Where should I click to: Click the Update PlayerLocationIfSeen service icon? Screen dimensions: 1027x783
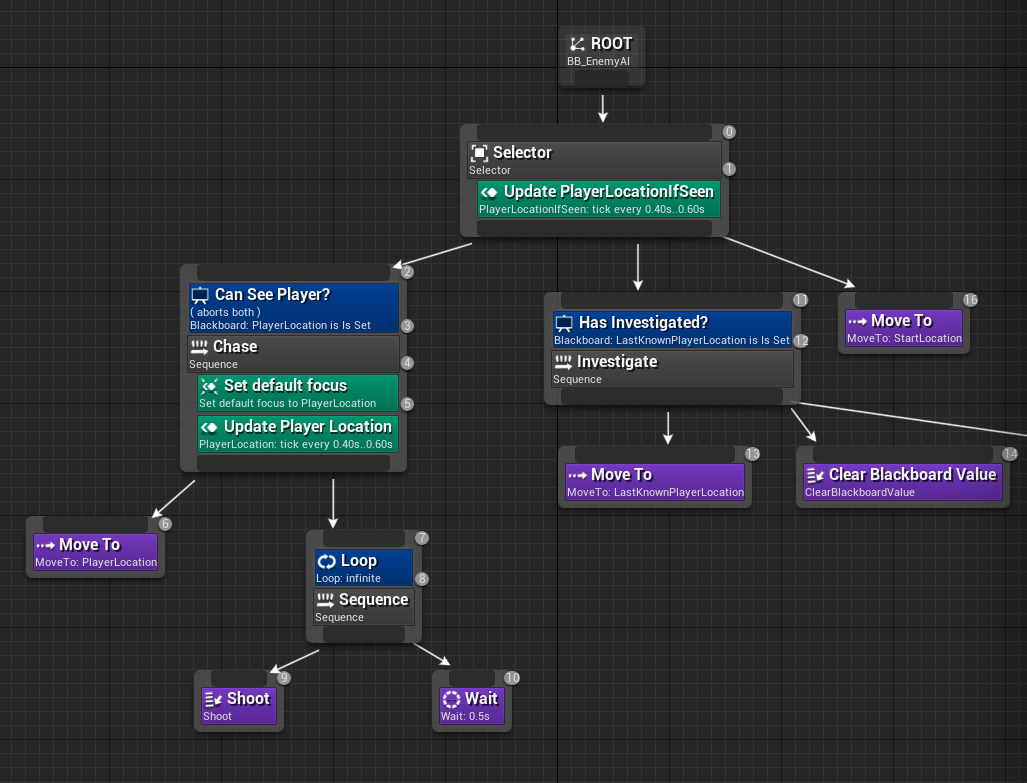coord(489,192)
